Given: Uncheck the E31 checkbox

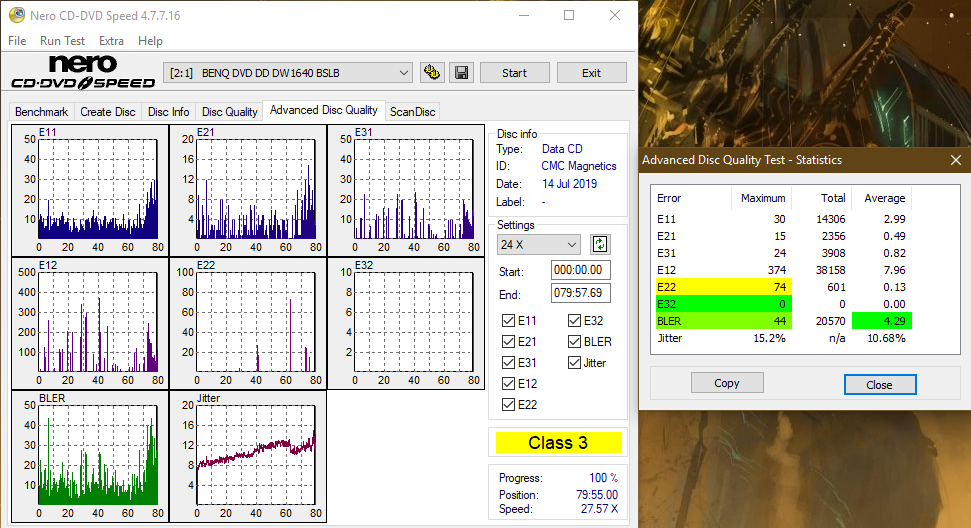Looking at the screenshot, I should click(508, 363).
